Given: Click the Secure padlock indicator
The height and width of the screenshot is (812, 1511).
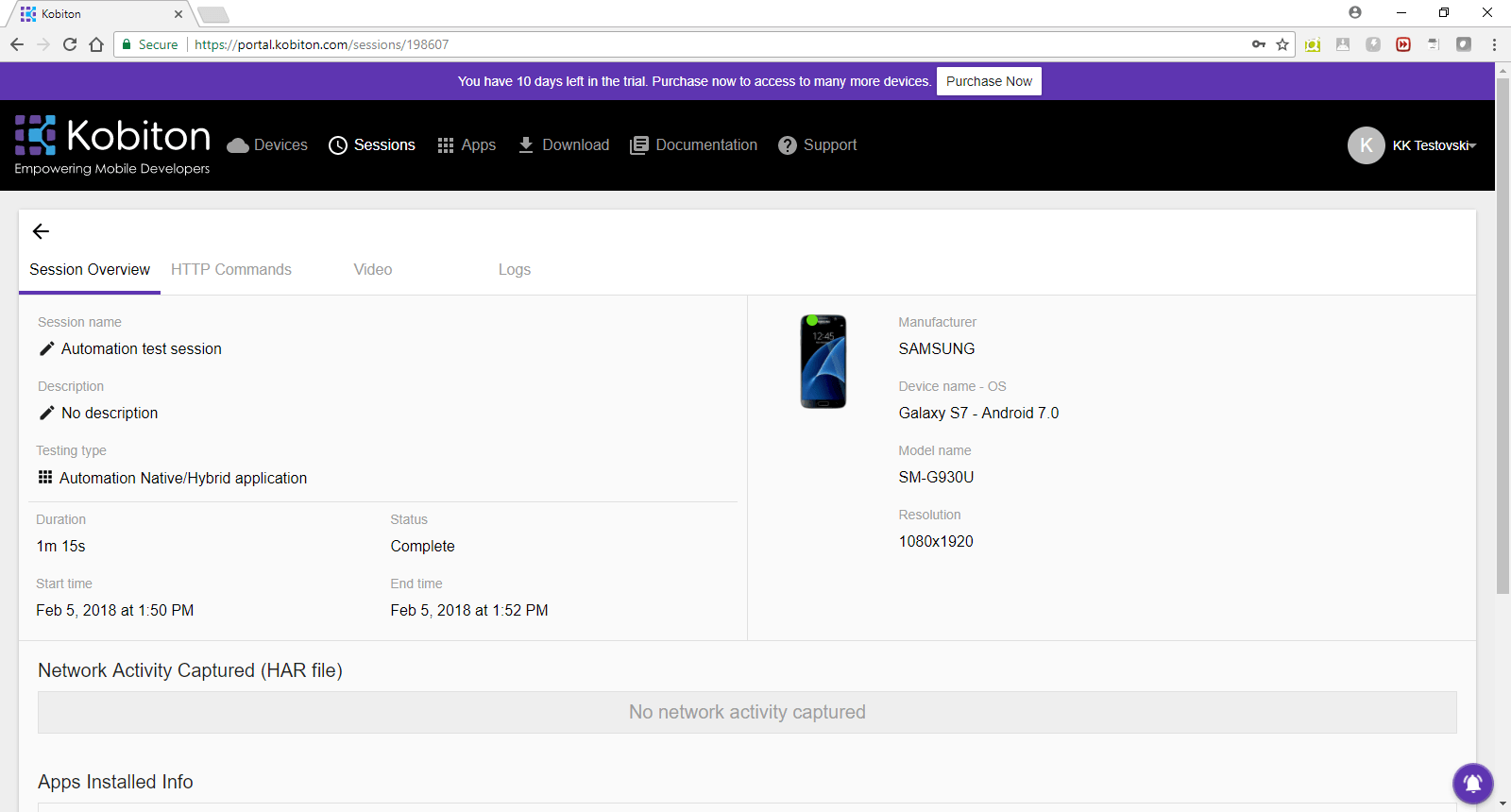Looking at the screenshot, I should 150,44.
